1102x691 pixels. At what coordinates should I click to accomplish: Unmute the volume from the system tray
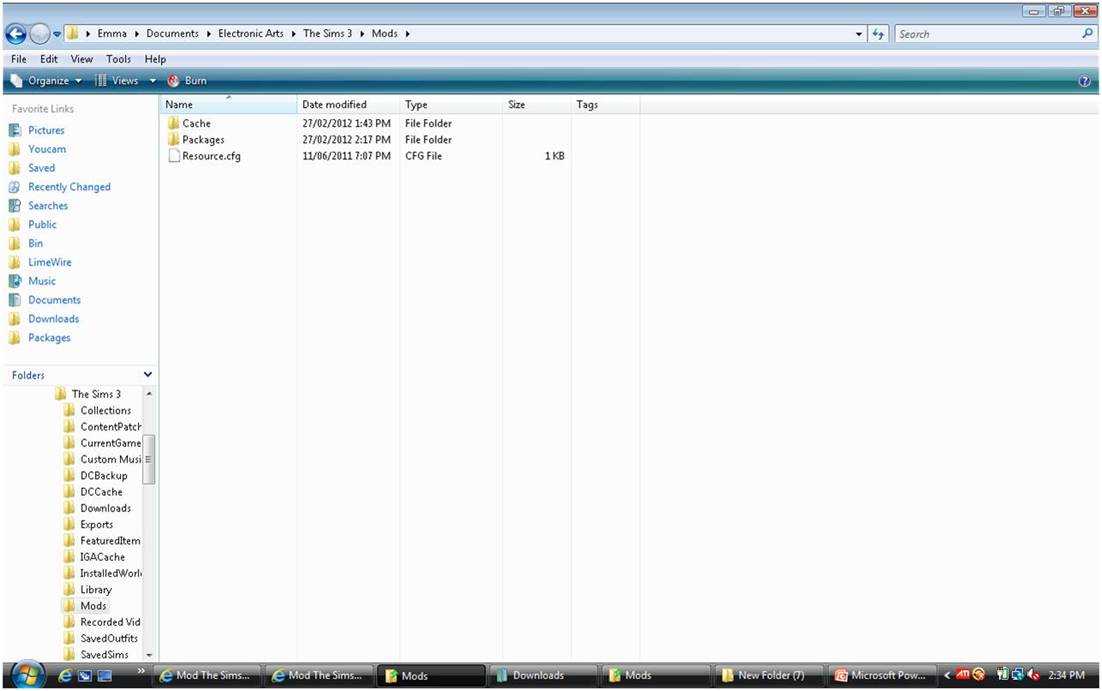pyautogui.click(x=1032, y=675)
